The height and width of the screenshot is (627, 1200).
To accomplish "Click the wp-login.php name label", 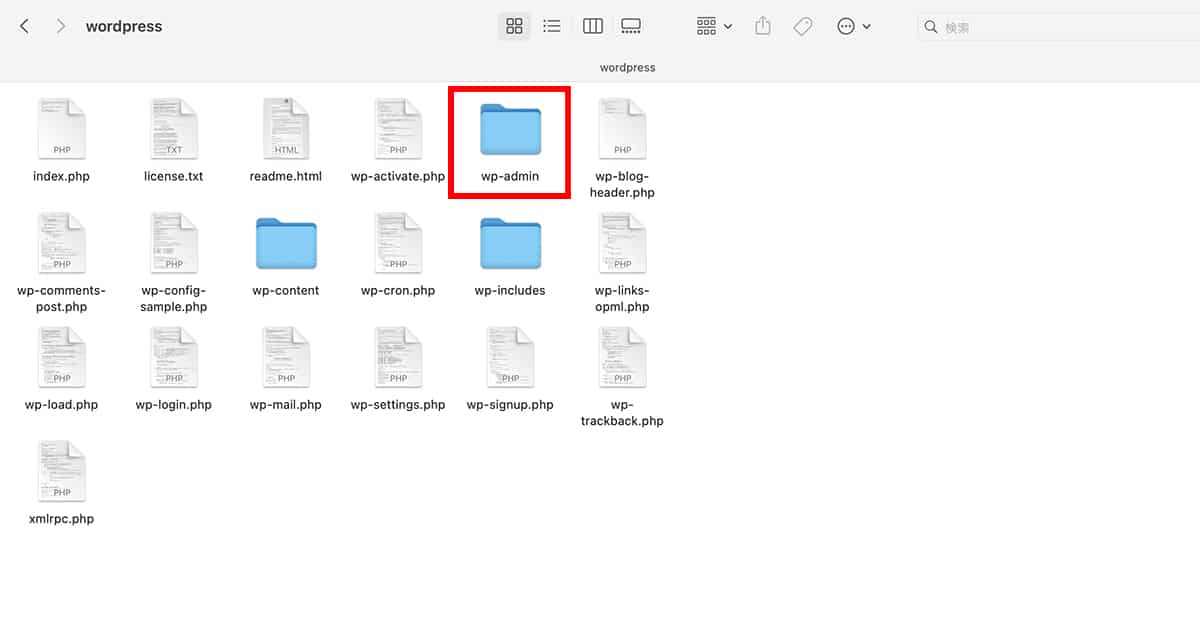I will click(x=174, y=405).
